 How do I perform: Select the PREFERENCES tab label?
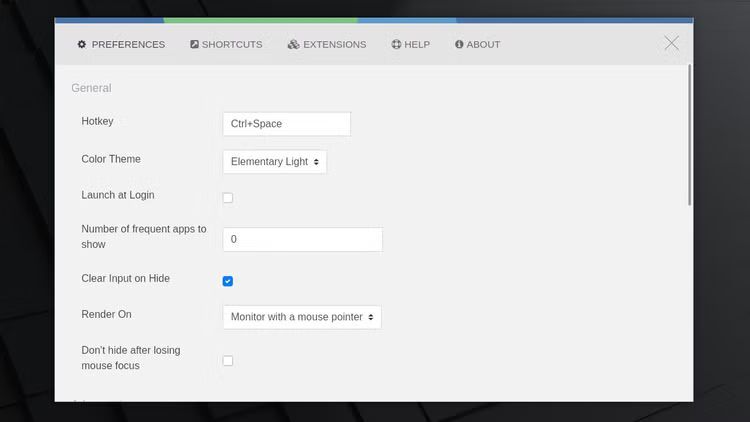[x=128, y=44]
